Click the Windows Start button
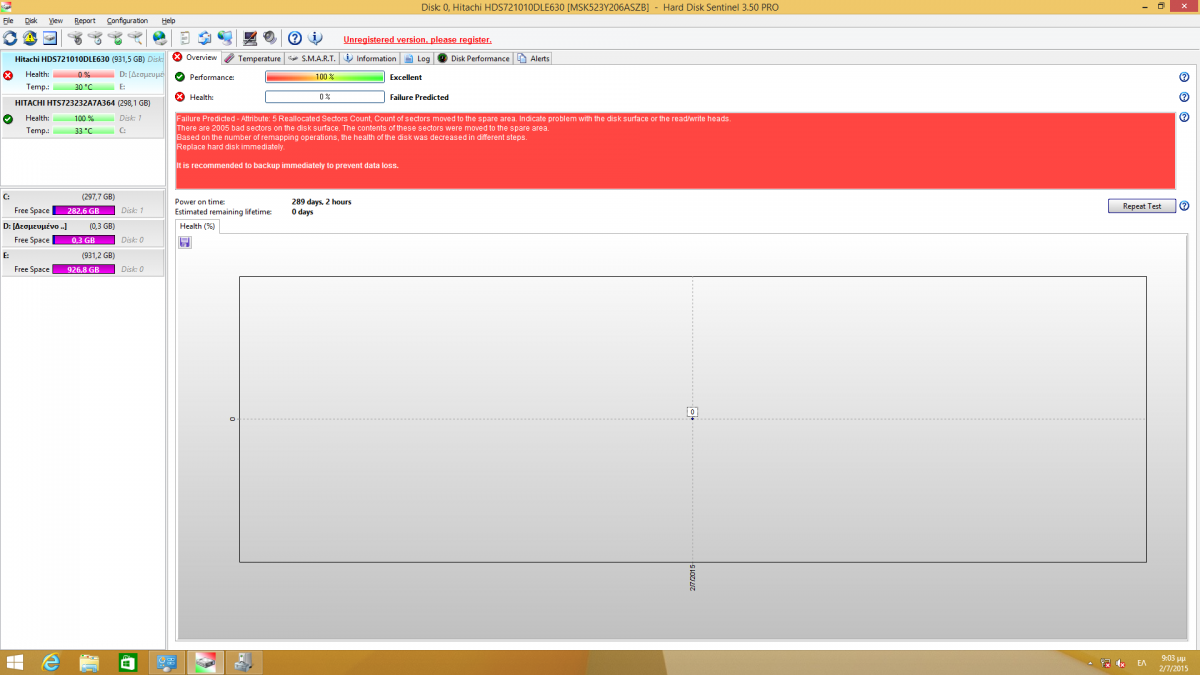1200x675 pixels. pos(15,662)
